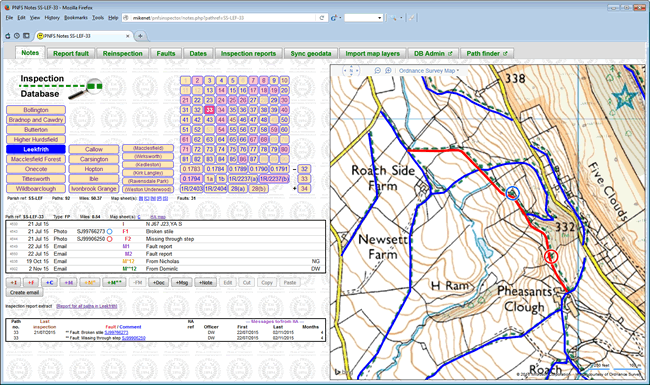Select path number 33 in grid
The height and width of the screenshot is (385, 650).
[209, 110]
